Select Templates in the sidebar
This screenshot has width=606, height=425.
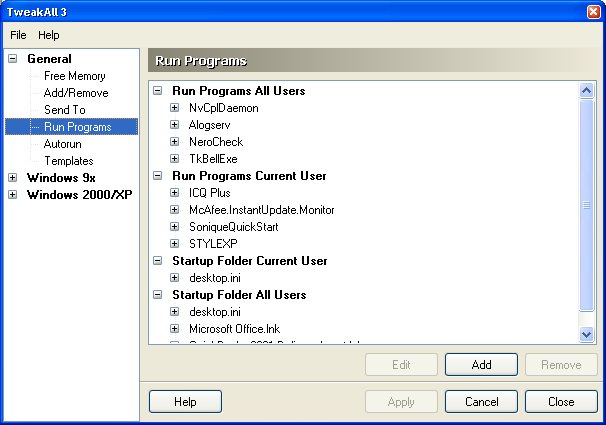(69, 161)
